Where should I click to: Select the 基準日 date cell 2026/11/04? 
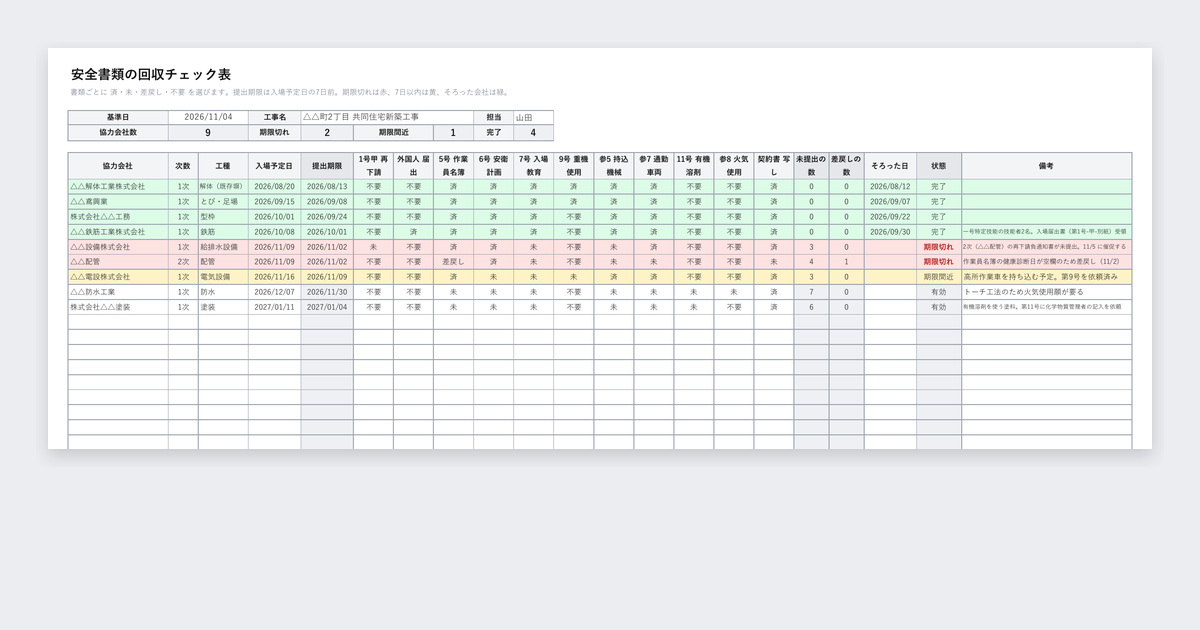[208, 117]
